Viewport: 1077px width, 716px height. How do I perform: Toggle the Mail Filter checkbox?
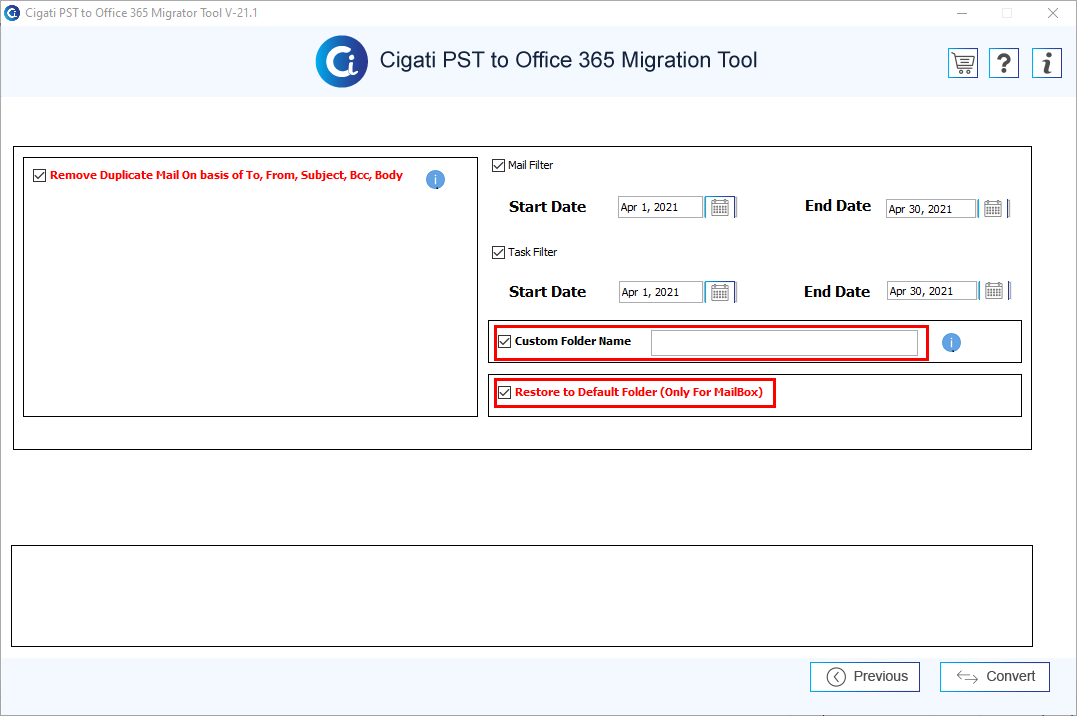[x=499, y=166]
